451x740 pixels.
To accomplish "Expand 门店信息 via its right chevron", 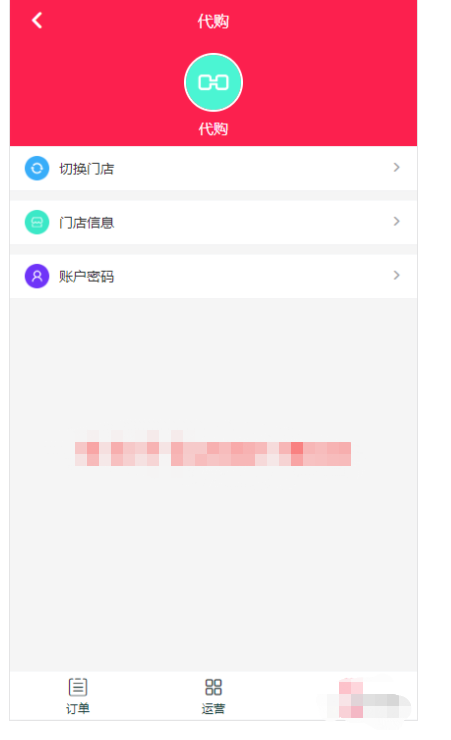I will coord(396,221).
